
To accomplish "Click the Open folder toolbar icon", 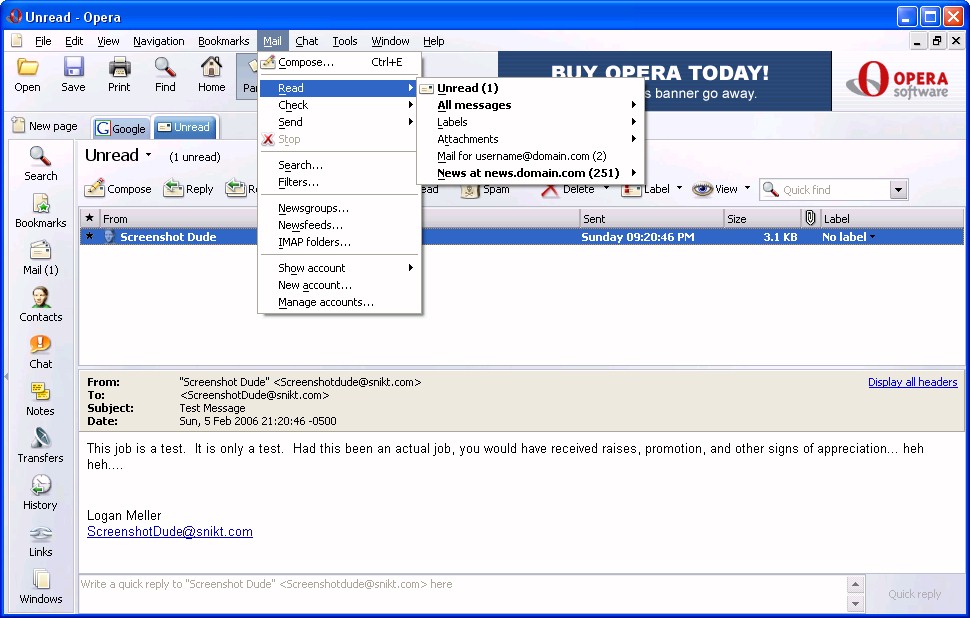I will (x=27, y=67).
